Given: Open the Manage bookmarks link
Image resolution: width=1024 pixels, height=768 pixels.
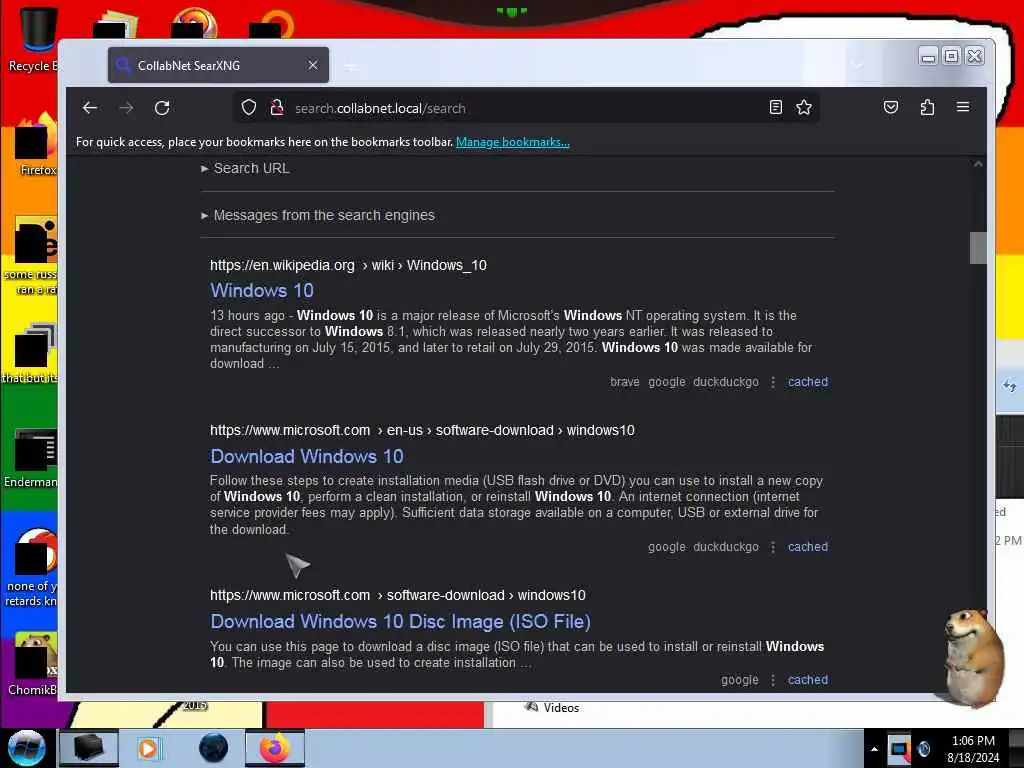Looking at the screenshot, I should (x=513, y=142).
